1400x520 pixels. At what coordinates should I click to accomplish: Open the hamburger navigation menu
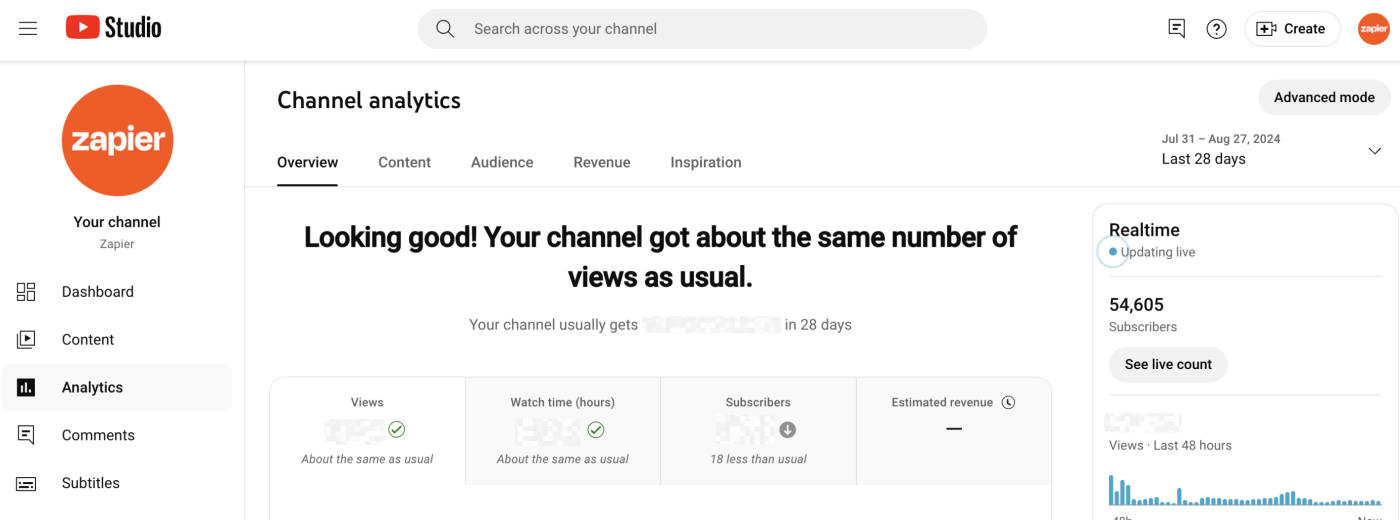pyautogui.click(x=28, y=29)
